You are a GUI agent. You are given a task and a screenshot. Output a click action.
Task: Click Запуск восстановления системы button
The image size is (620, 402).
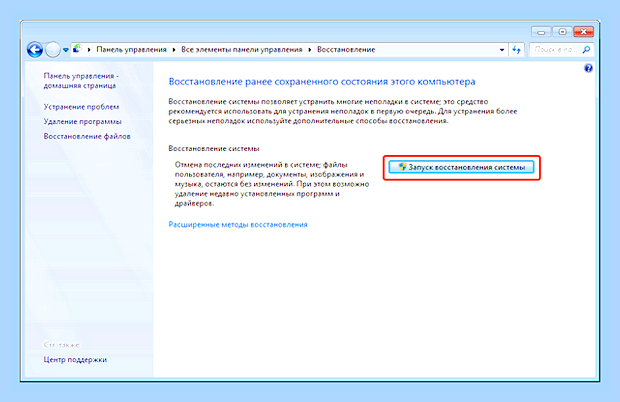point(461,167)
